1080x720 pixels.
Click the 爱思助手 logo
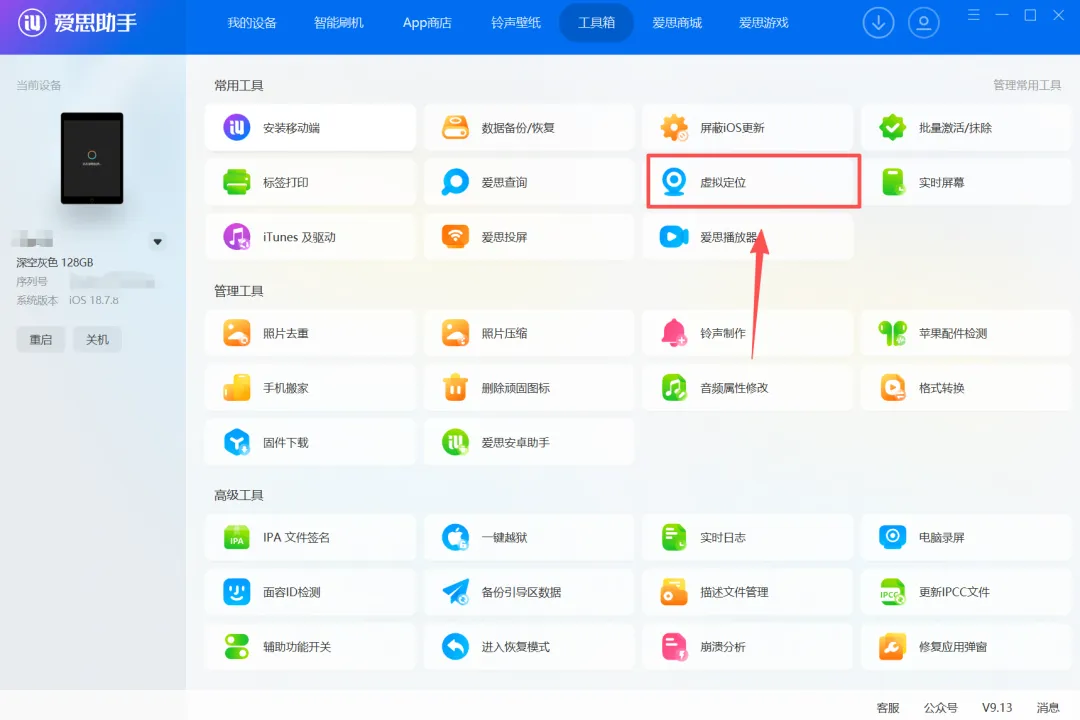point(77,23)
